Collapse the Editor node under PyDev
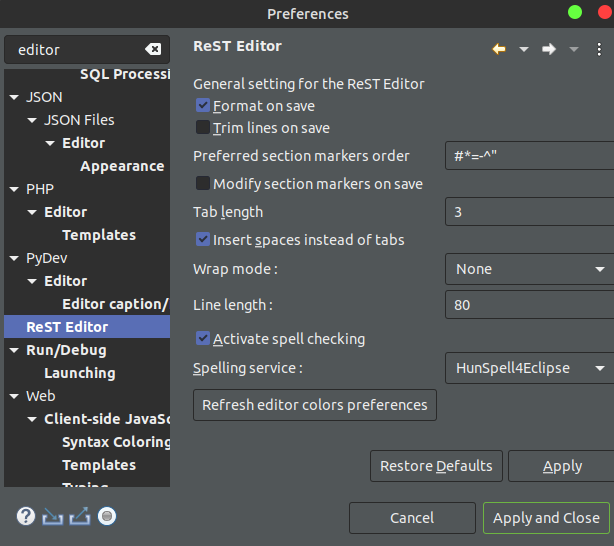 point(32,281)
